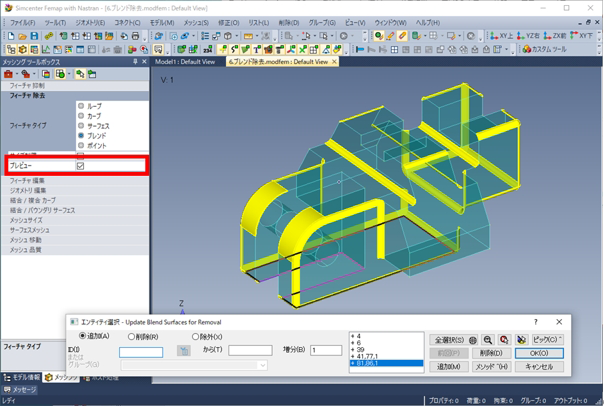Click the zoom magnifier icon in the entity dialog

(x=488, y=340)
